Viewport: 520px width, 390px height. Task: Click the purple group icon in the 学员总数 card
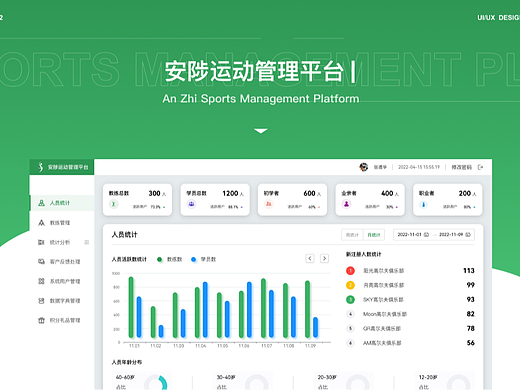[x=191, y=204]
